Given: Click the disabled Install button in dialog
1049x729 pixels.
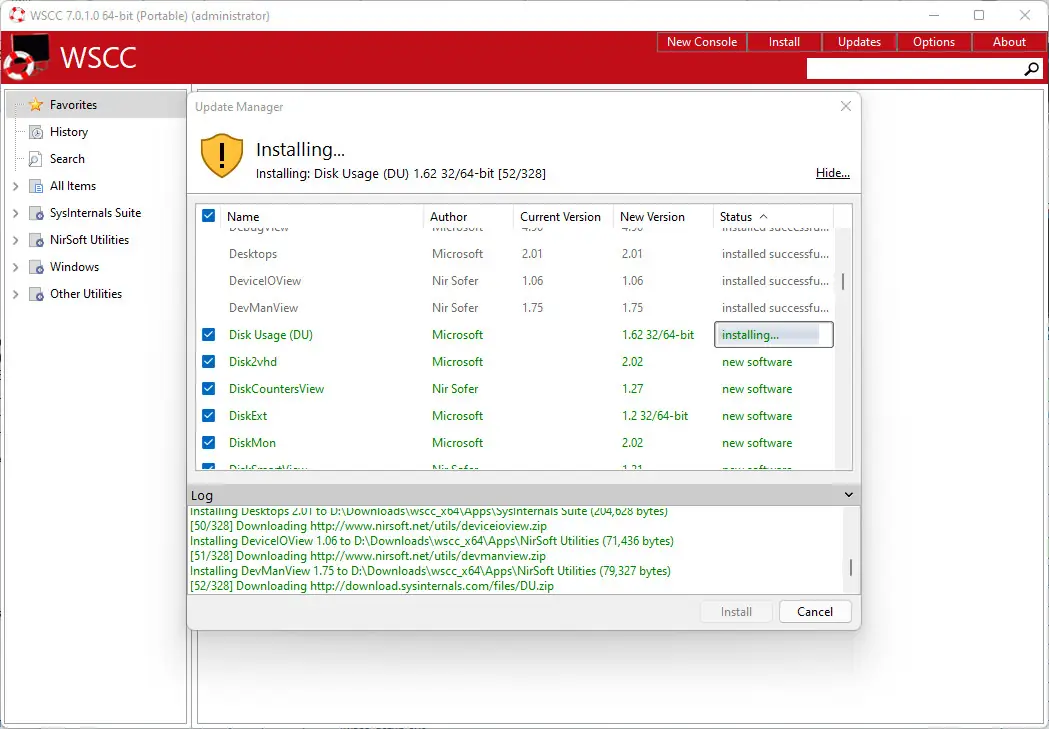Looking at the screenshot, I should click(736, 611).
